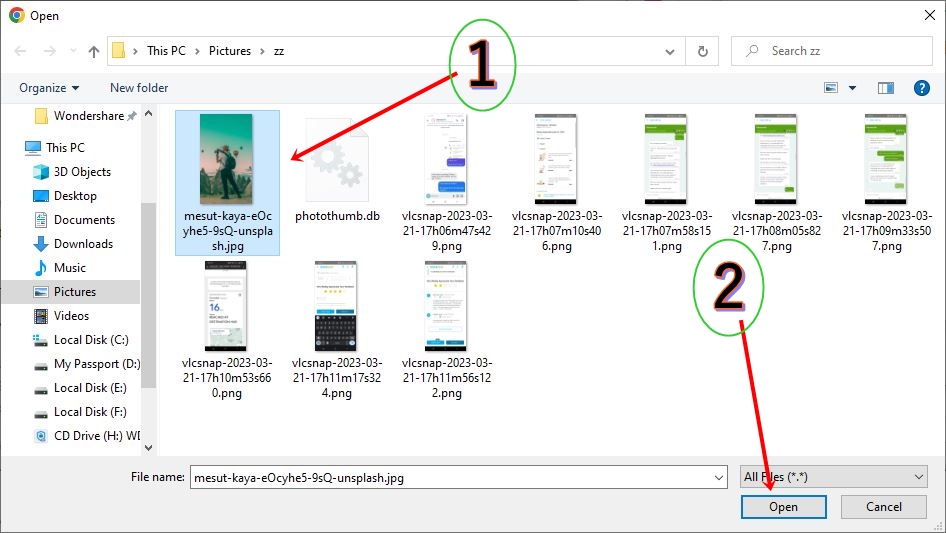Go back using the back arrow

(x=20, y=51)
